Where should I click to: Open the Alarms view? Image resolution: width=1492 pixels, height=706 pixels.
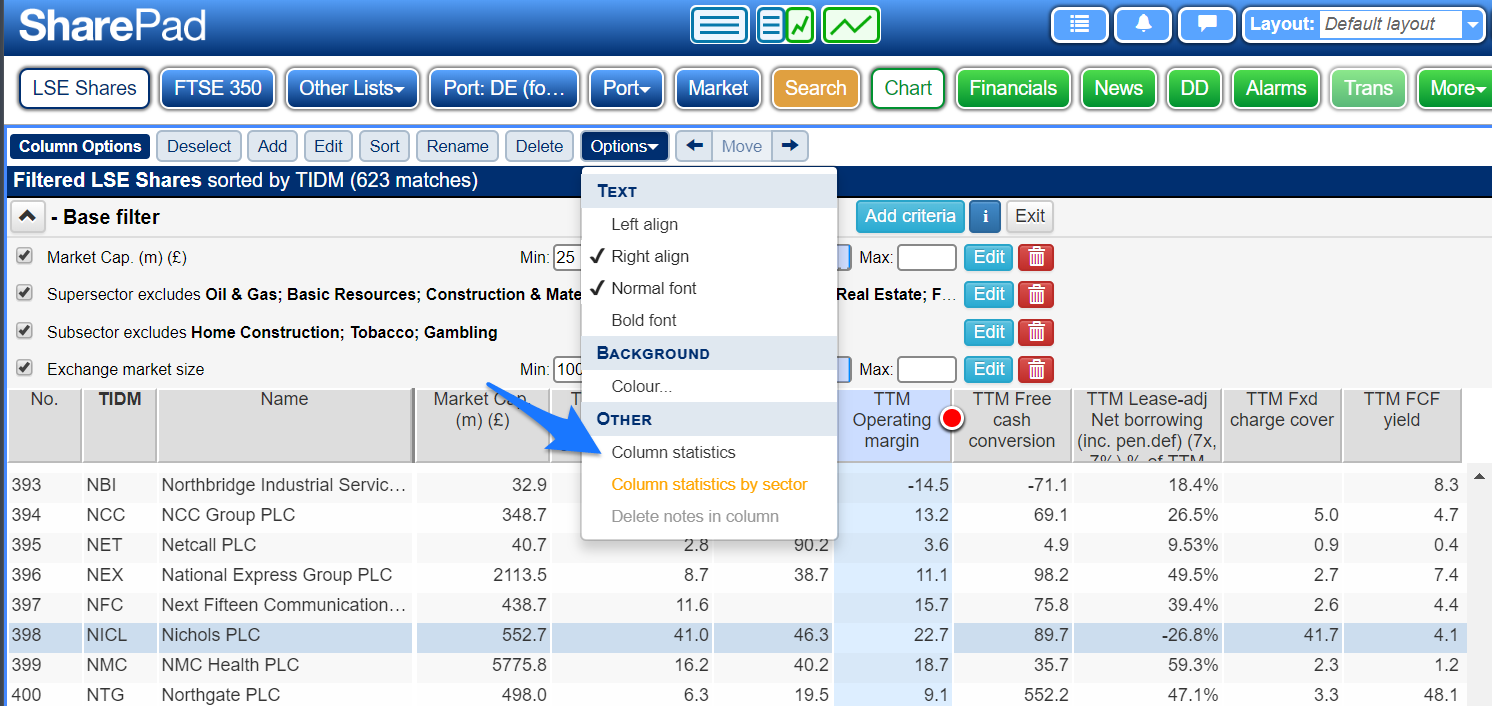pyautogui.click(x=1276, y=88)
